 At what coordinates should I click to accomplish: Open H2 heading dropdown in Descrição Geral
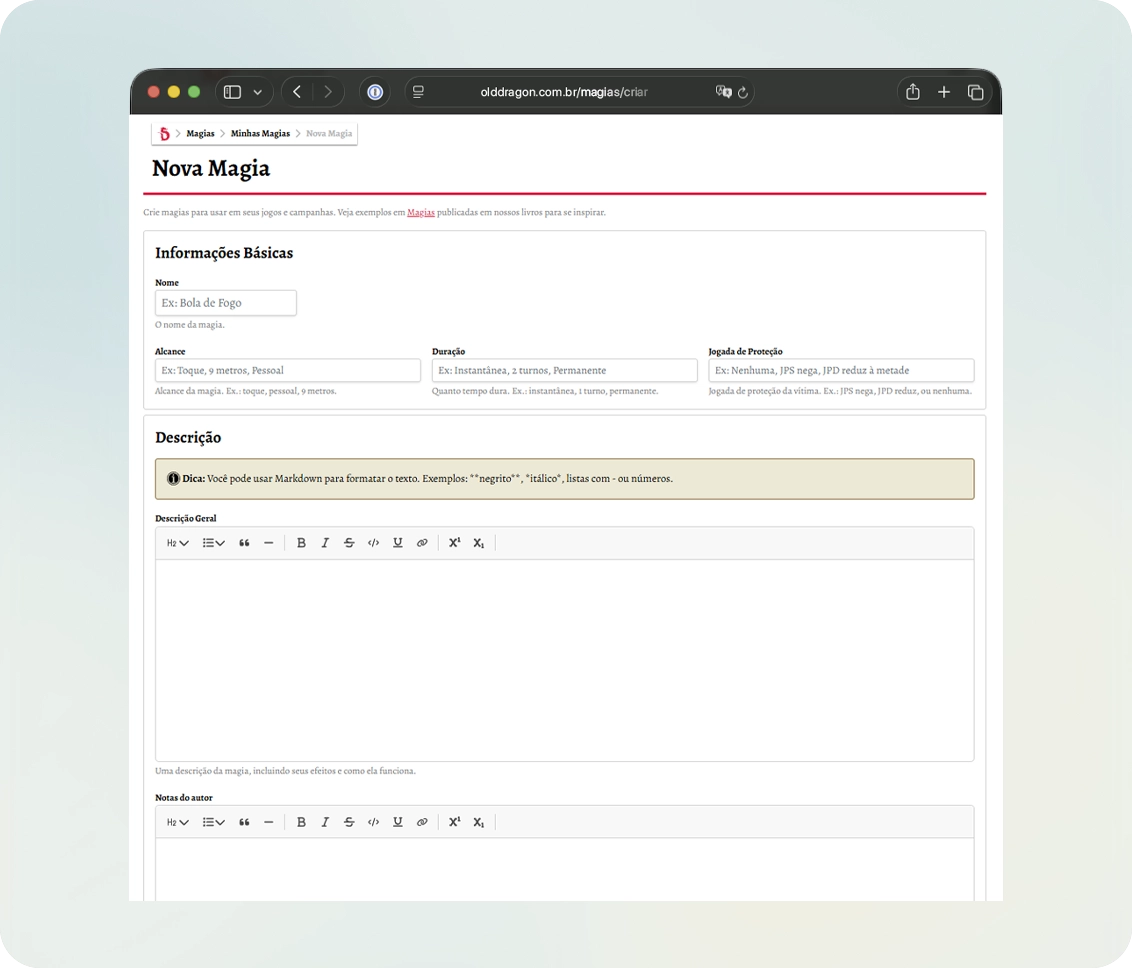[178, 543]
